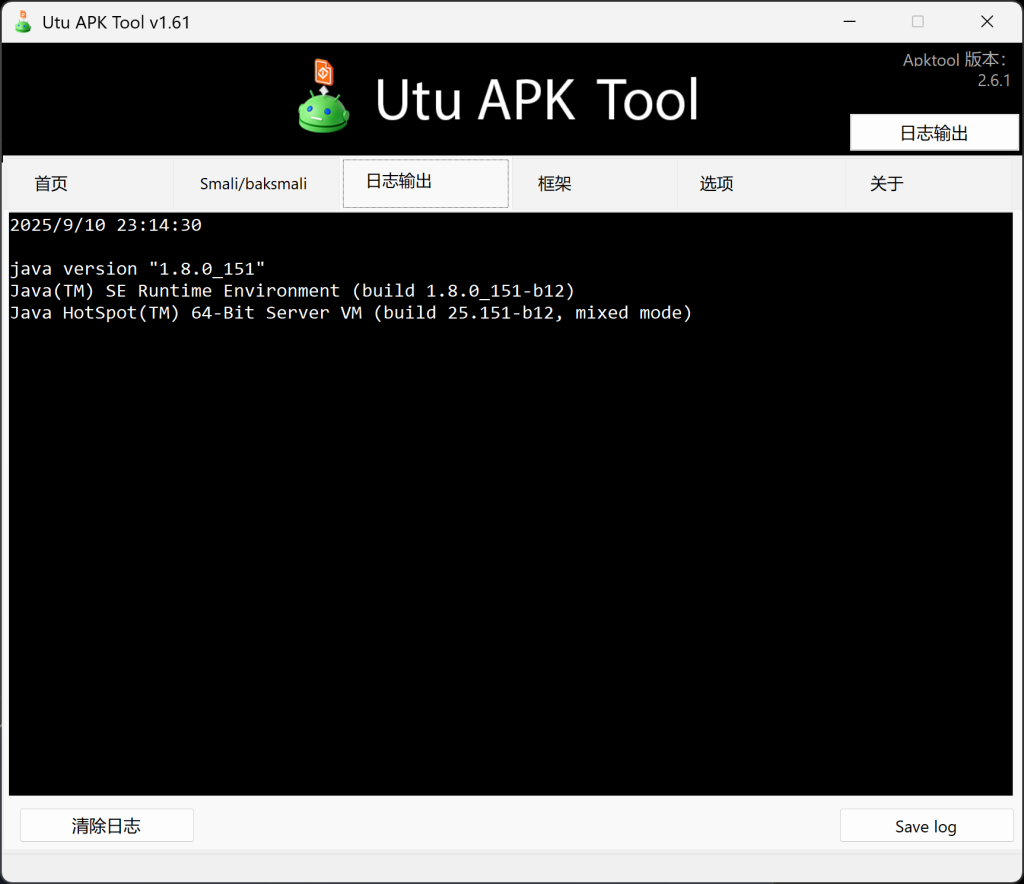1024x884 pixels.
Task: Switch to the Smali/baksmali tab
Action: click(256, 183)
